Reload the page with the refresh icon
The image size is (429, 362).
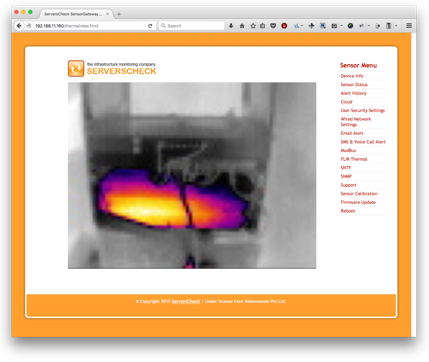[x=150, y=26]
